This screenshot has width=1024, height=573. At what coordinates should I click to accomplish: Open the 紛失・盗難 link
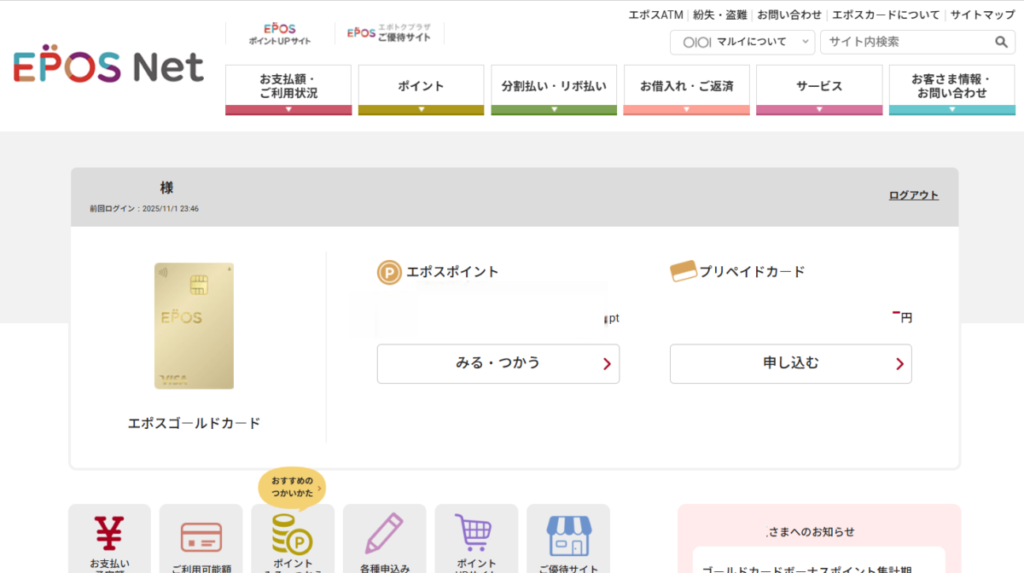pos(720,14)
